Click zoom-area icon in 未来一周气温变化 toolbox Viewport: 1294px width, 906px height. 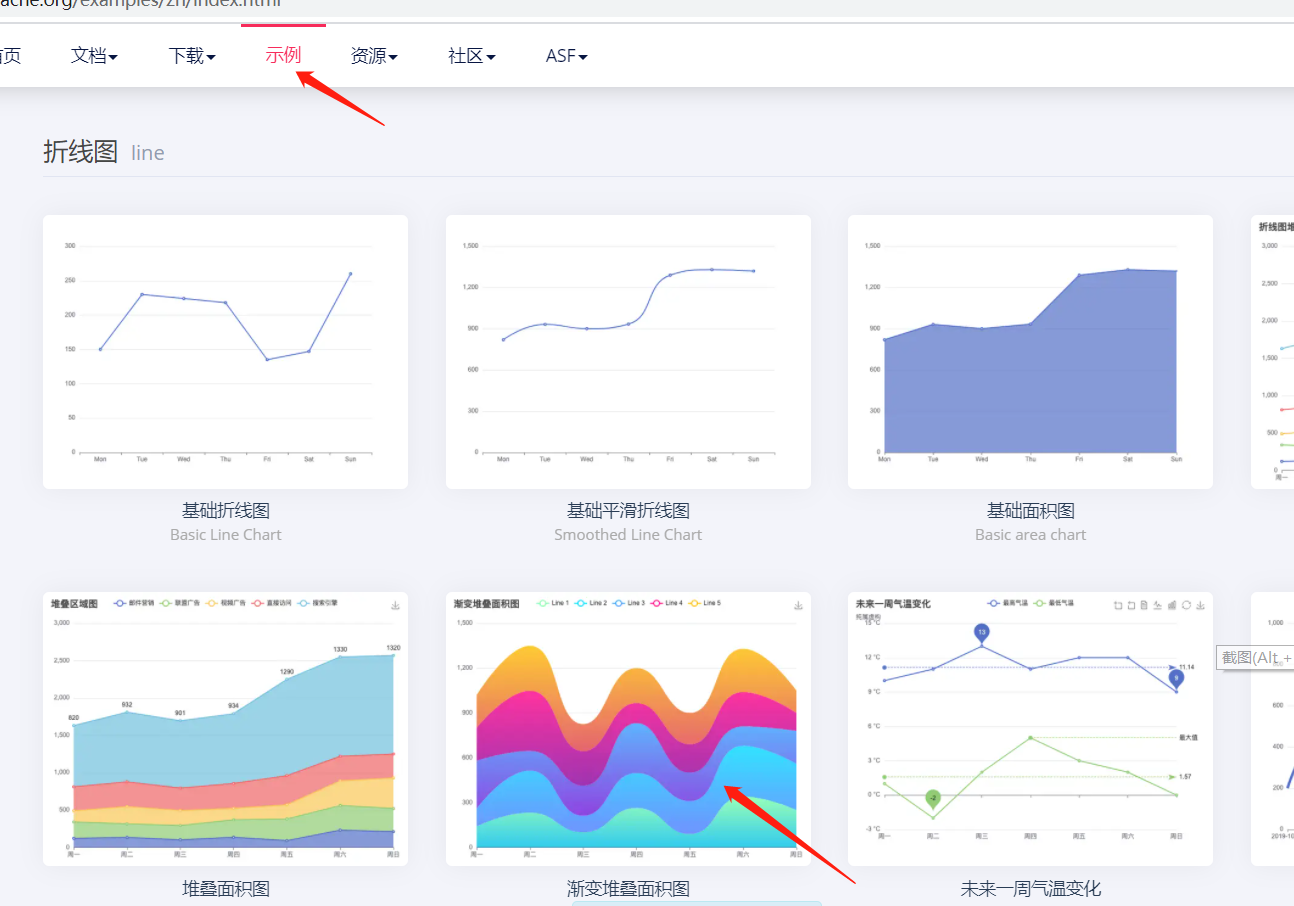click(1118, 605)
